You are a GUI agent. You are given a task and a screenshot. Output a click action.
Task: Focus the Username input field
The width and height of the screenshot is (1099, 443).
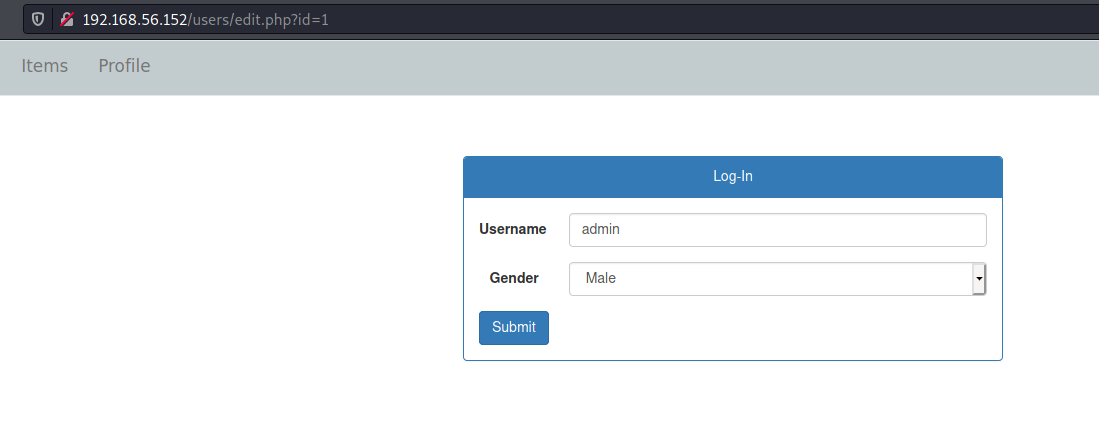777,229
